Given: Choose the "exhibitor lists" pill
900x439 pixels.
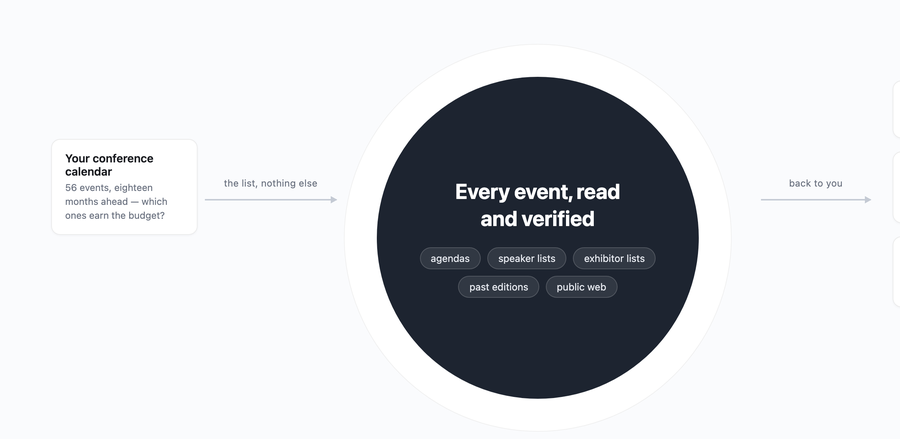Looking at the screenshot, I should [x=614, y=258].
